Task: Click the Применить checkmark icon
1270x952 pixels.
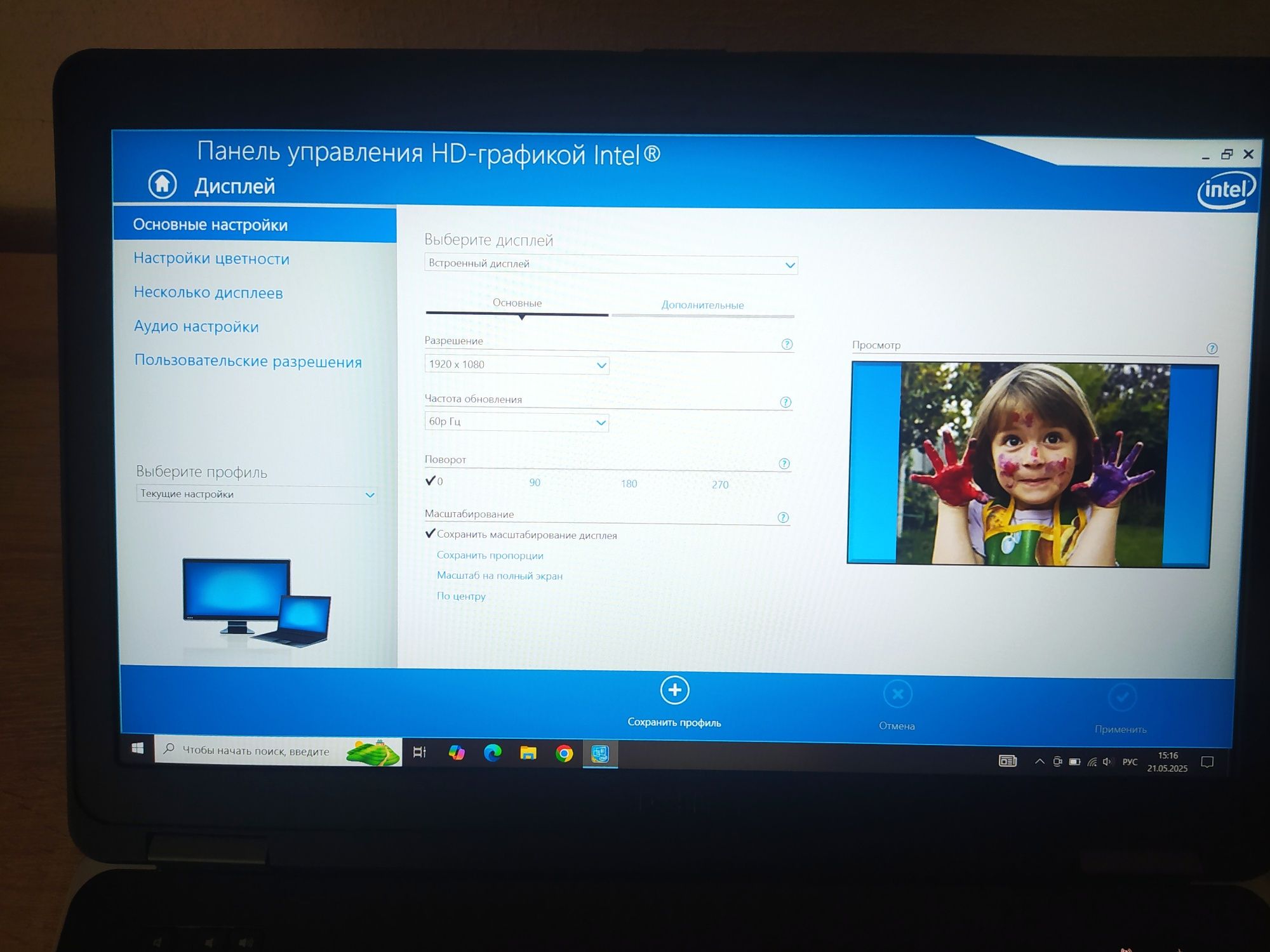Action: (x=1122, y=697)
